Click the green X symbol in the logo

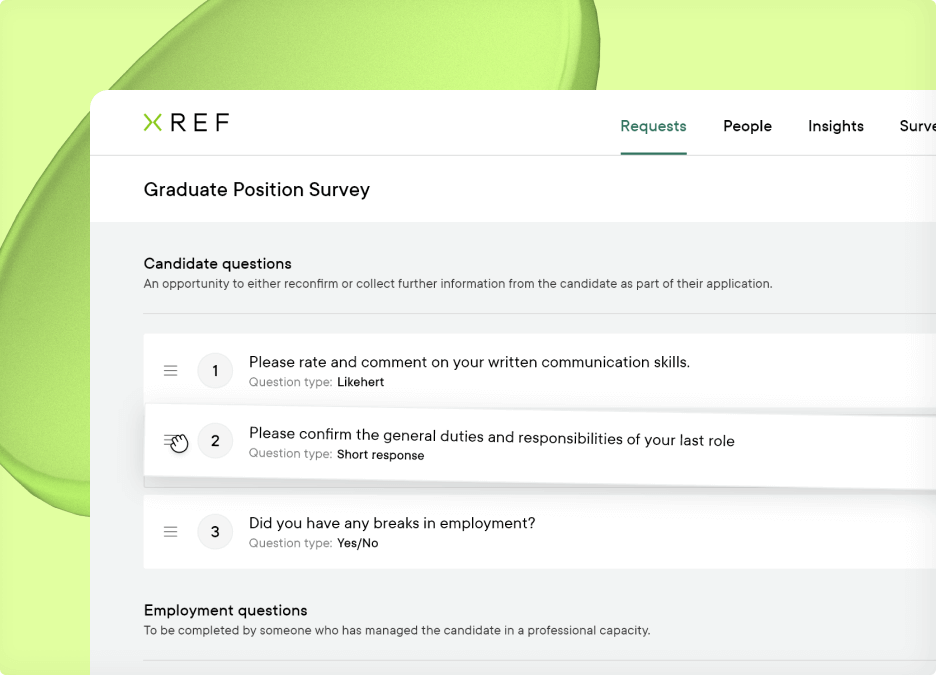(152, 122)
